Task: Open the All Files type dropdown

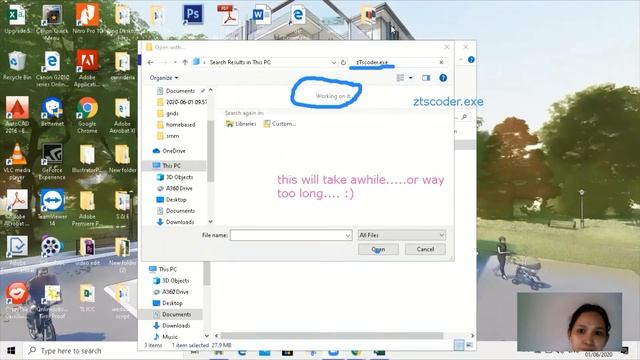Action: [402, 235]
